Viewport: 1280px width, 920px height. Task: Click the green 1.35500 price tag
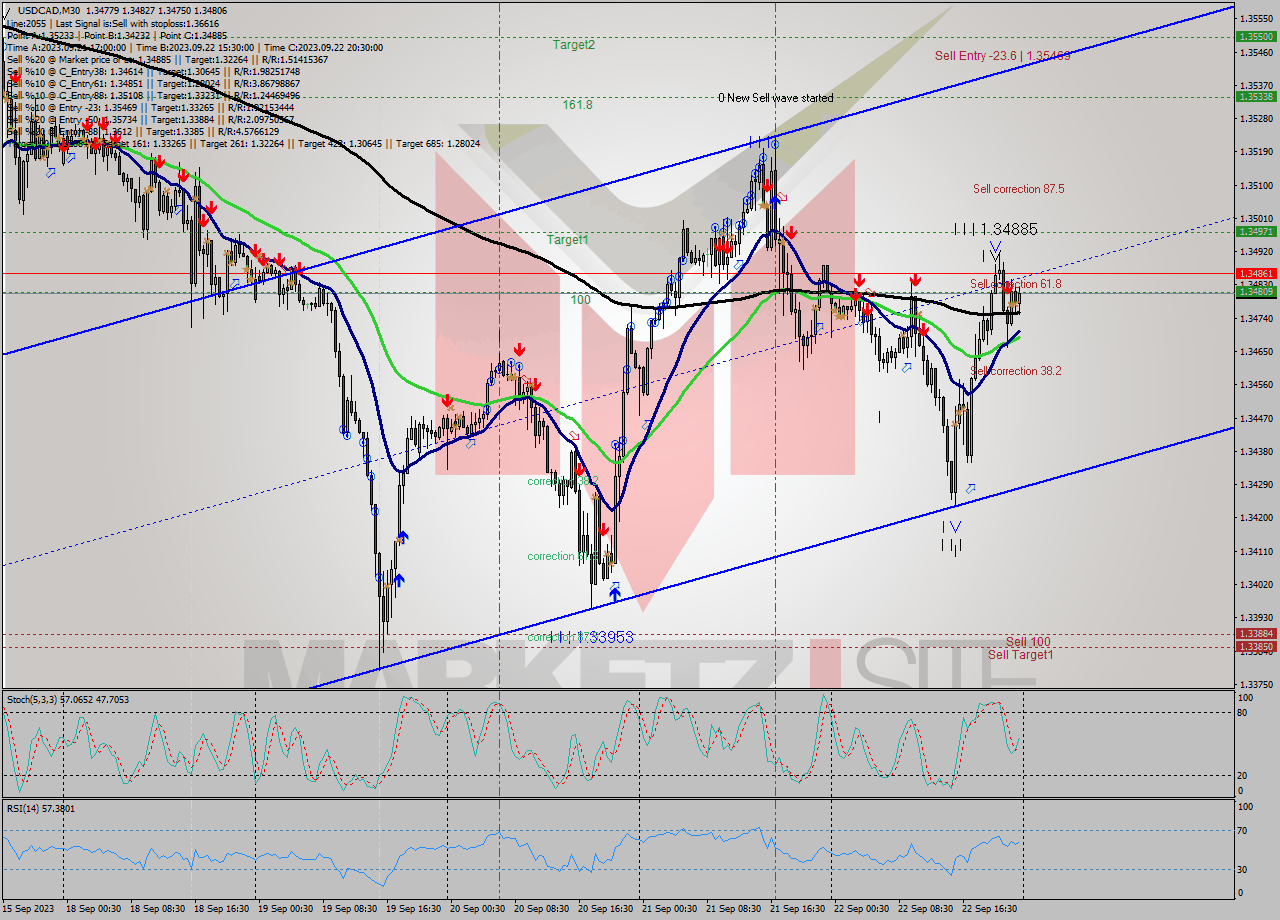[x=1255, y=36]
